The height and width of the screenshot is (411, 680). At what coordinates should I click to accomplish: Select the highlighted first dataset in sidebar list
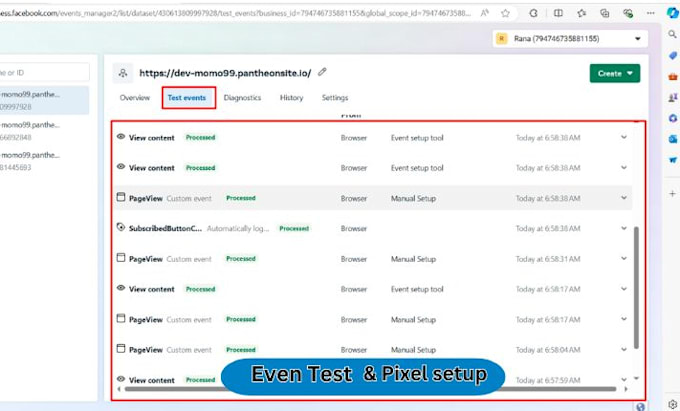tap(43, 100)
